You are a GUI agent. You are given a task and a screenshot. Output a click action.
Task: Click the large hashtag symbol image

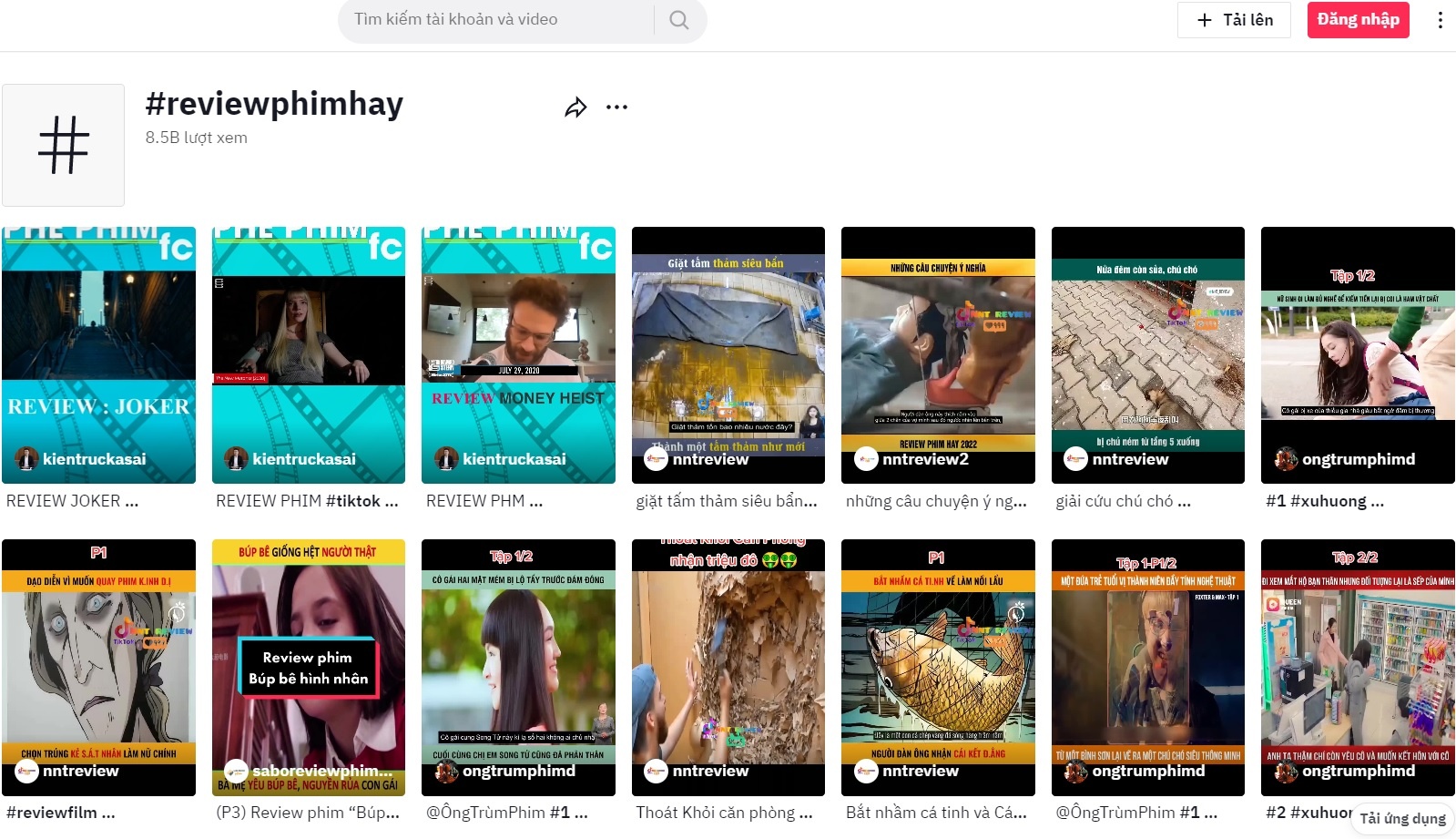click(x=63, y=145)
